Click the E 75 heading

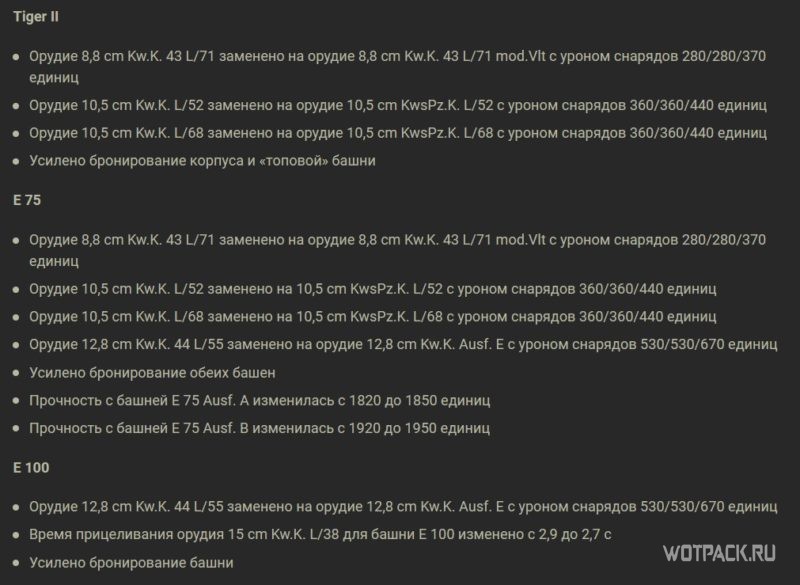click(27, 200)
